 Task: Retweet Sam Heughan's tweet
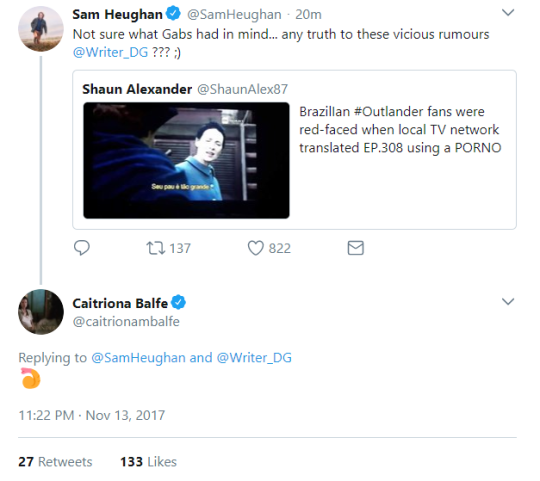pyautogui.click(x=156, y=248)
